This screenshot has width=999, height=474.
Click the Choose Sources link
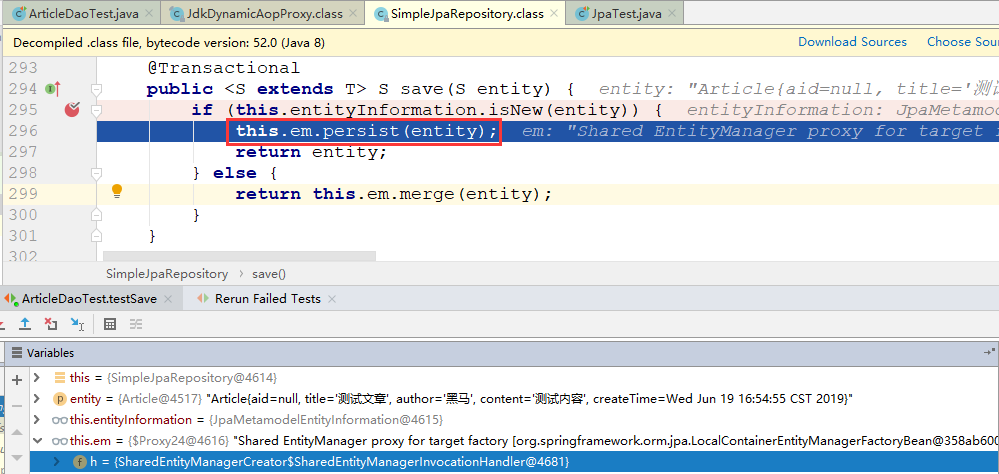click(963, 42)
